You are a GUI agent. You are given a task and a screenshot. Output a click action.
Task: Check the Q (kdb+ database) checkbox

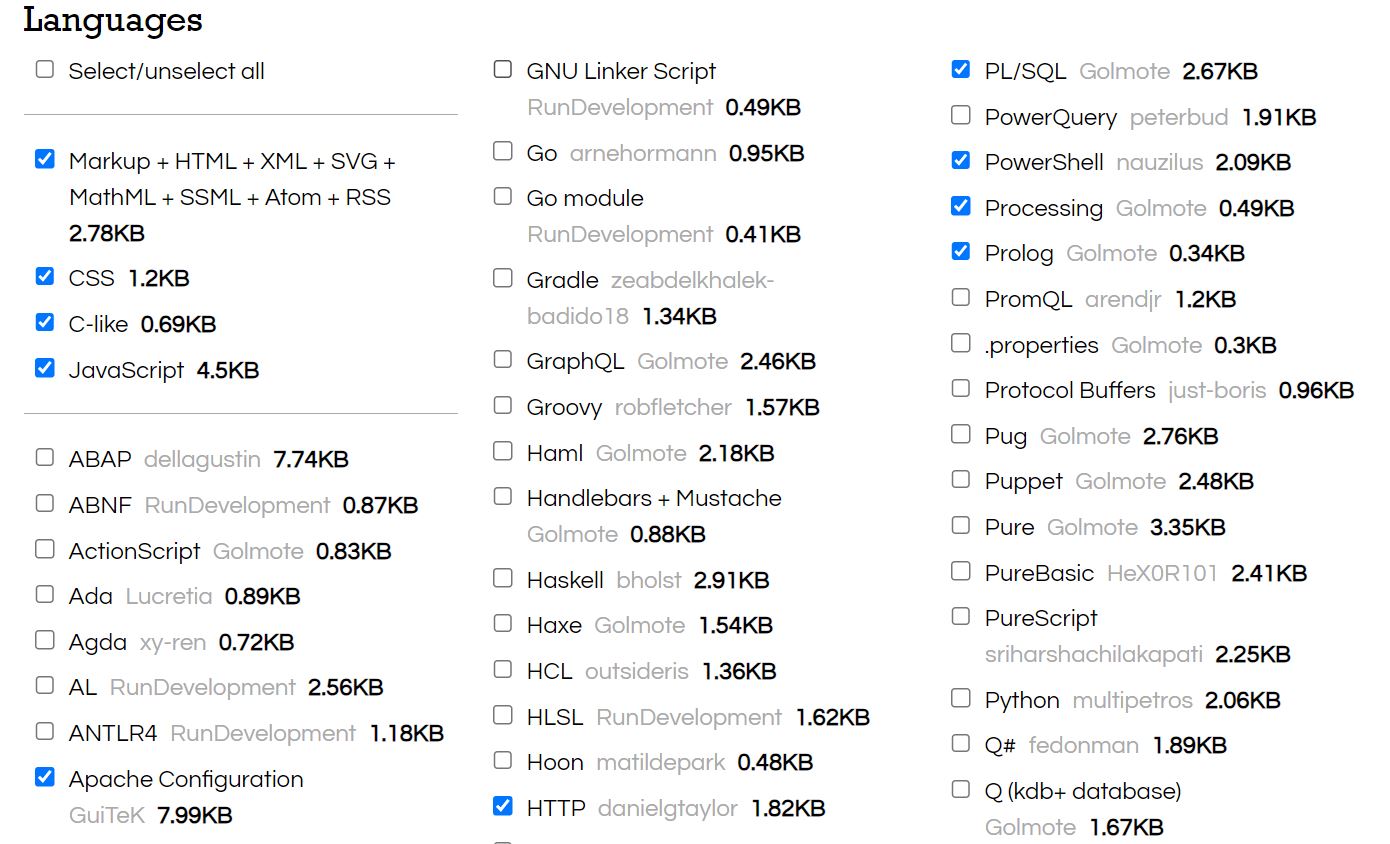[961, 790]
